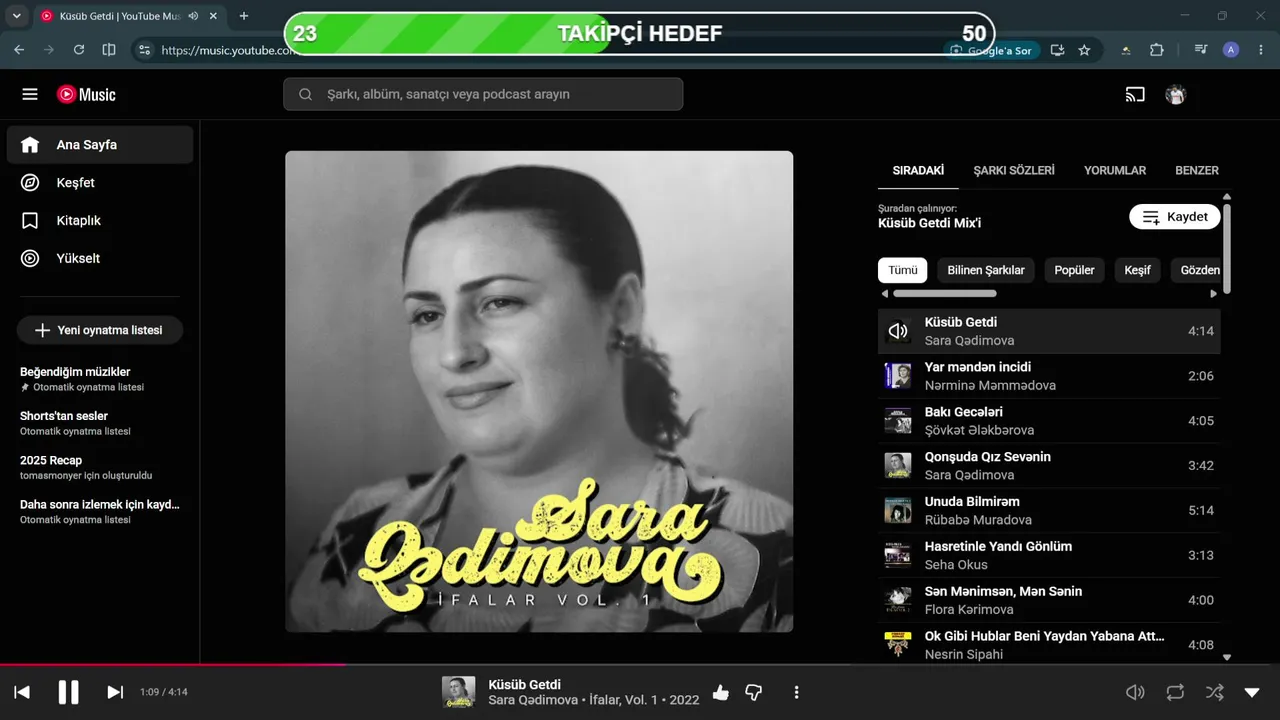Screen dimensions: 1280x720
Task: Reload the page
Action: [x=79, y=50]
